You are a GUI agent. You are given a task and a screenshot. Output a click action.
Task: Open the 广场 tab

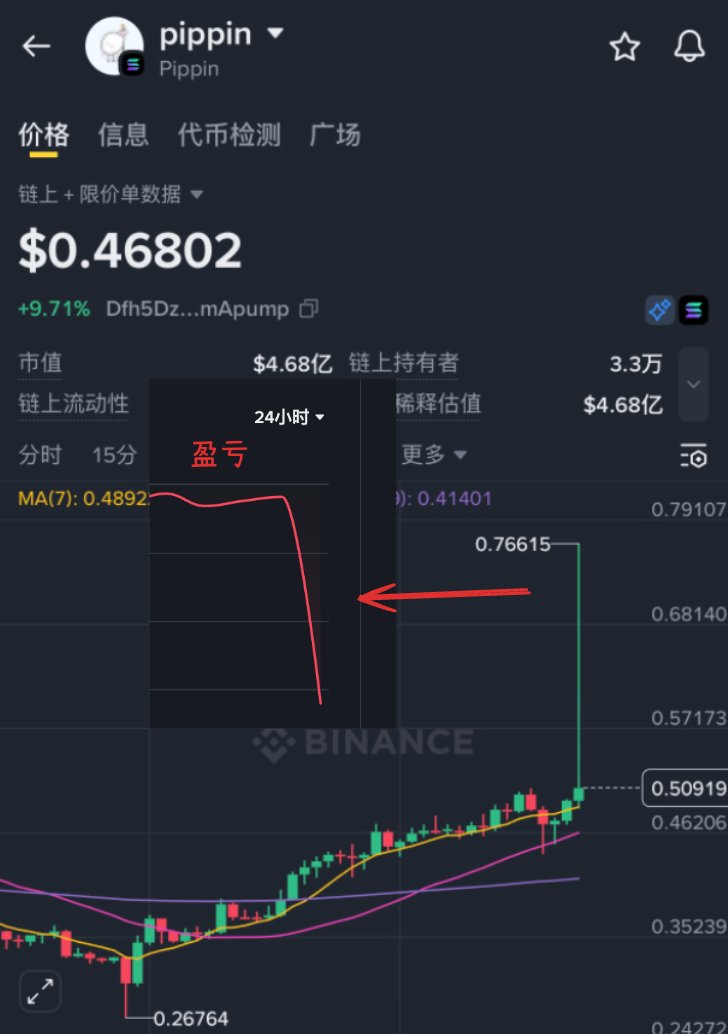[x=335, y=135]
